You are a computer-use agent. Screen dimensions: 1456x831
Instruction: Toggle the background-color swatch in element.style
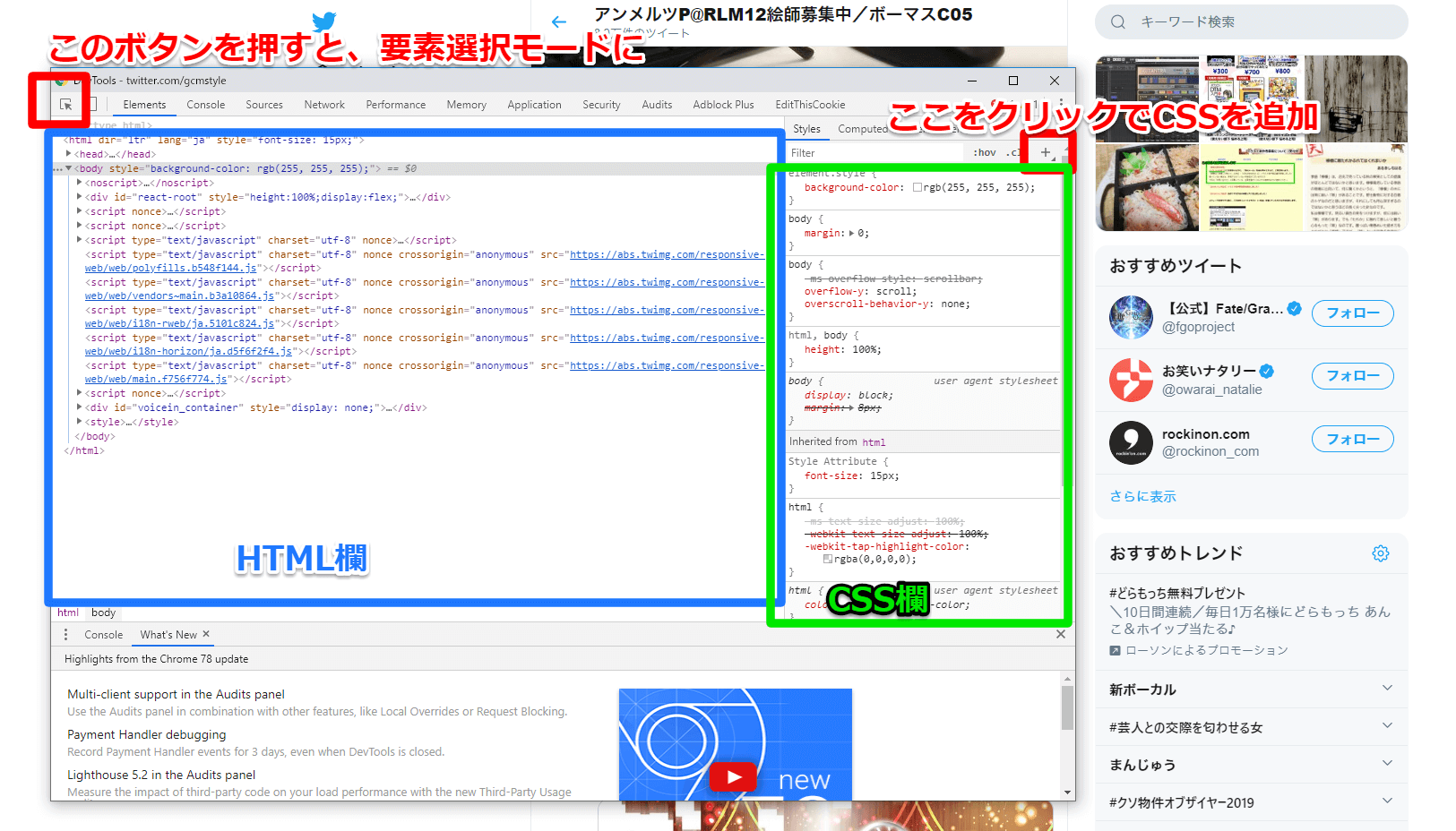pyautogui.click(x=918, y=187)
